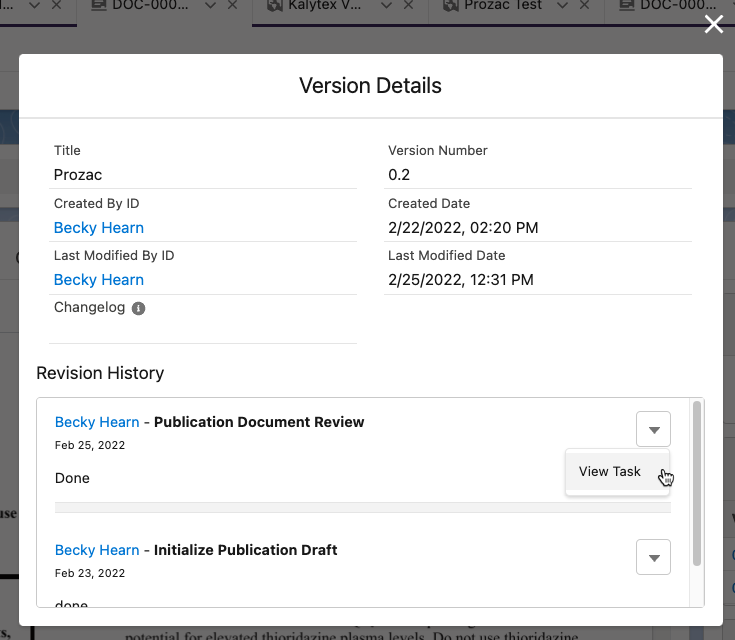Click the Kalytex tab's icon
Viewport: 735px width, 640px height.
click(276, 6)
